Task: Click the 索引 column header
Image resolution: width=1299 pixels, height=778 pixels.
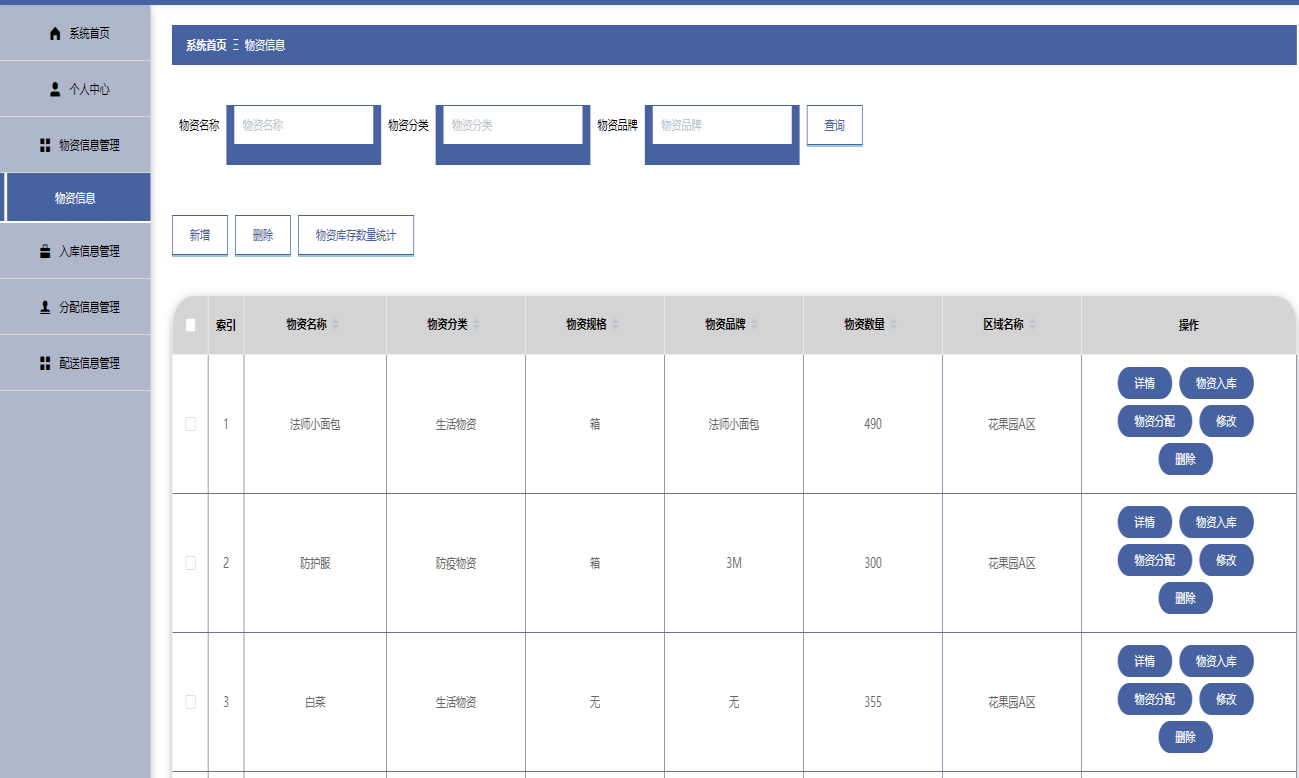Action: [226, 325]
